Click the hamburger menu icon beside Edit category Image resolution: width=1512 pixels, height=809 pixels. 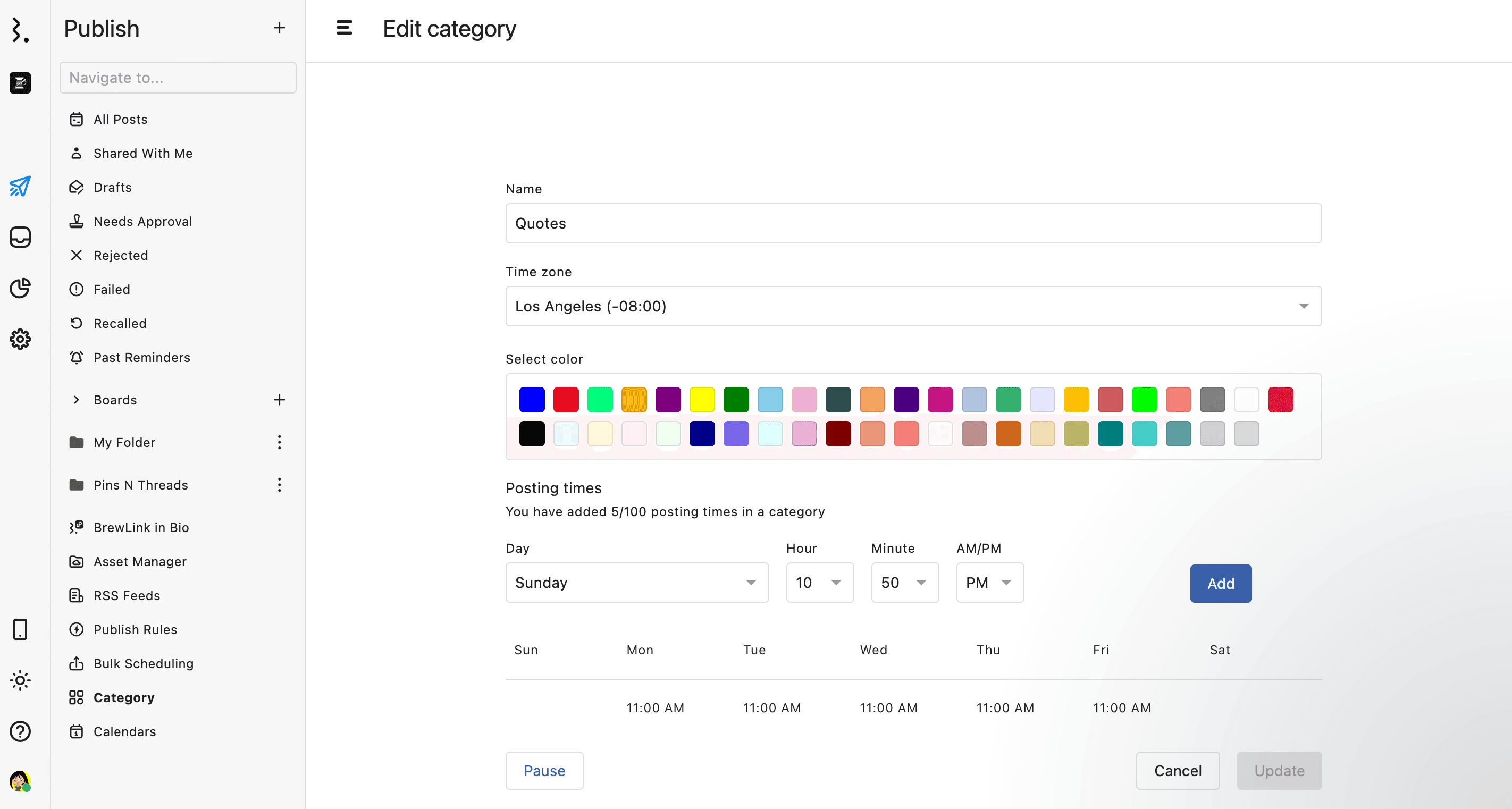point(344,28)
